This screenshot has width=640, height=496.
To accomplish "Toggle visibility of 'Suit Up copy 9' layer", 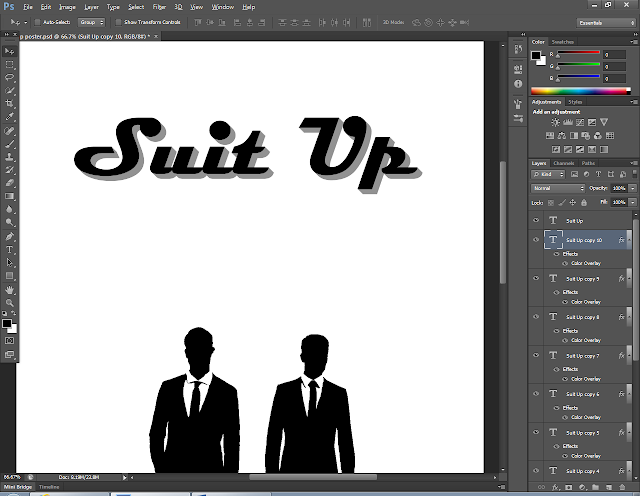I will 536,278.
